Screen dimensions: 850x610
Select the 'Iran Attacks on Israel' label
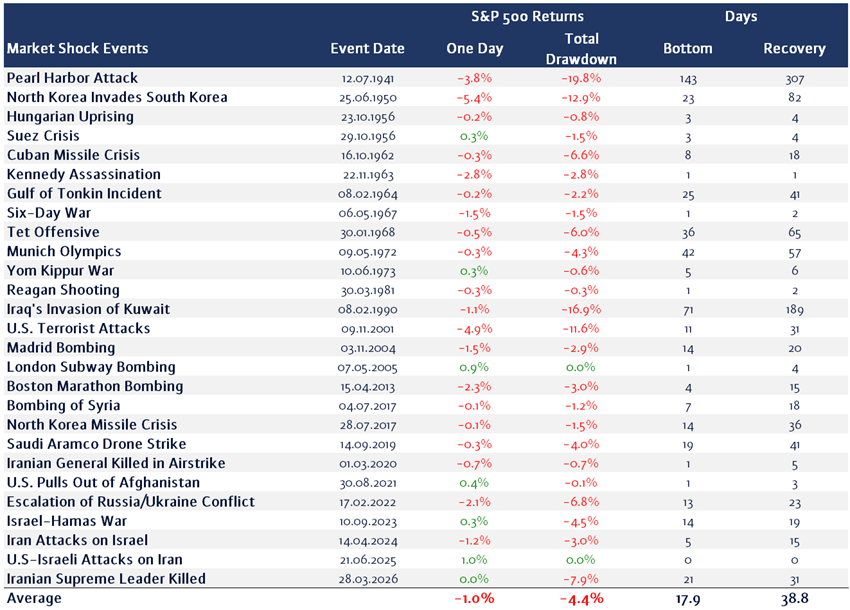coord(77,540)
